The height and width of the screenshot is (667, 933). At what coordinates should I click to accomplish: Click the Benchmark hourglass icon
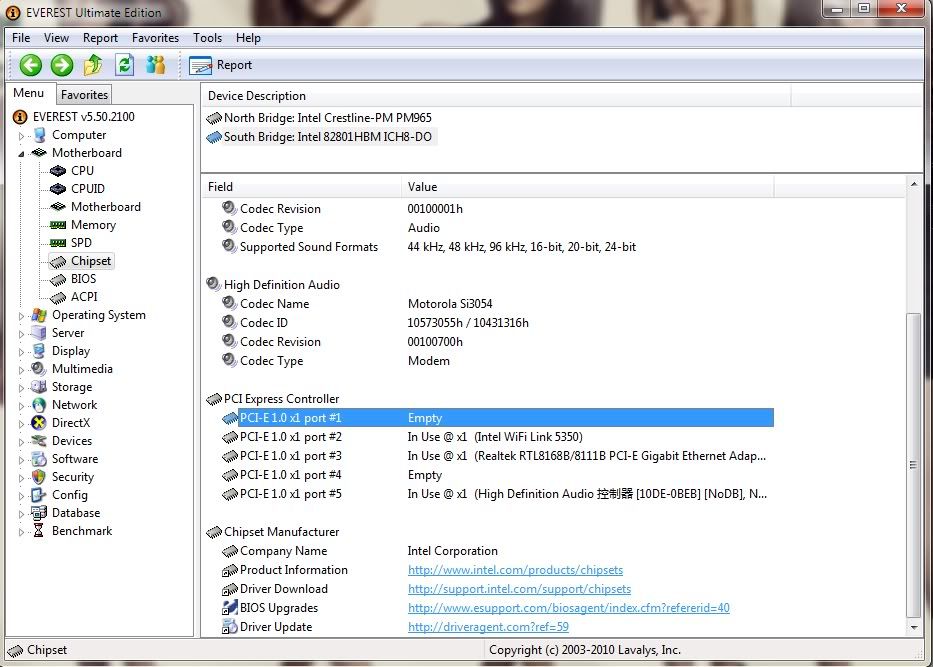tap(39, 531)
